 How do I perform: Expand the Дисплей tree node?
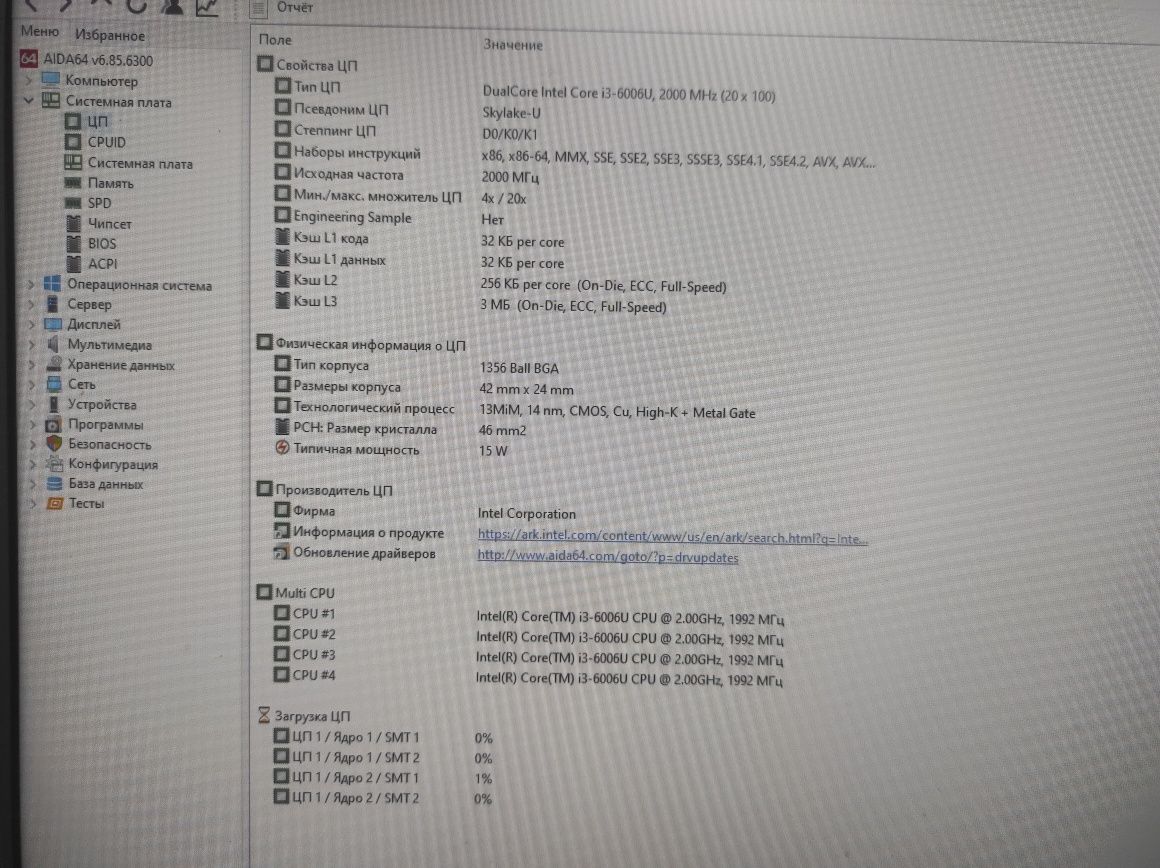32,324
